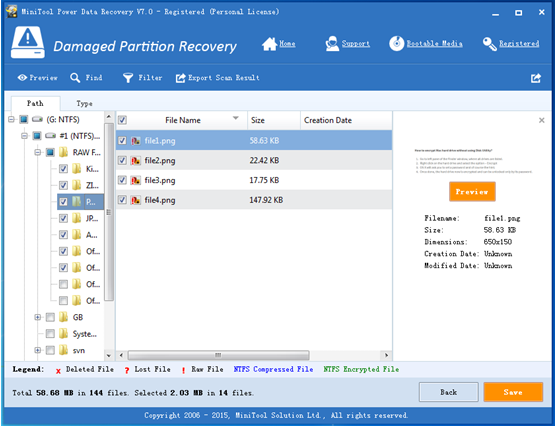
Task: Expand the svn folder node
Action: point(38,350)
